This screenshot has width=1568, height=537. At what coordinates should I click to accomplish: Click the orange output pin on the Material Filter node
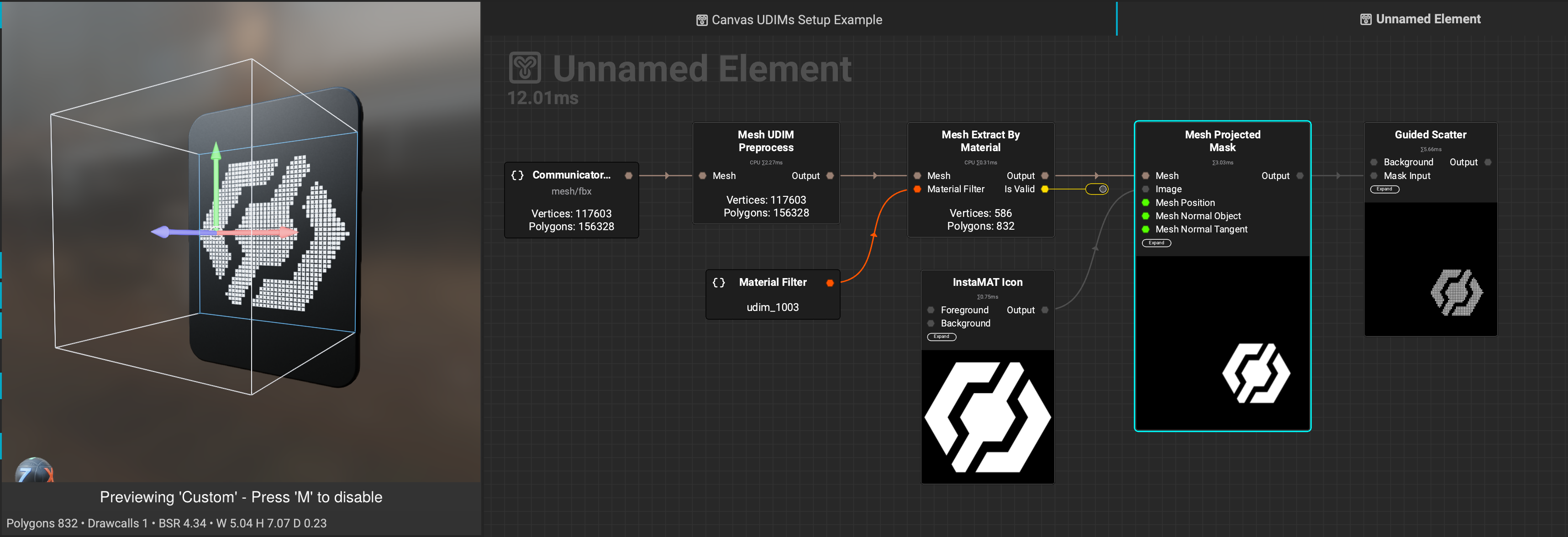pyautogui.click(x=830, y=283)
